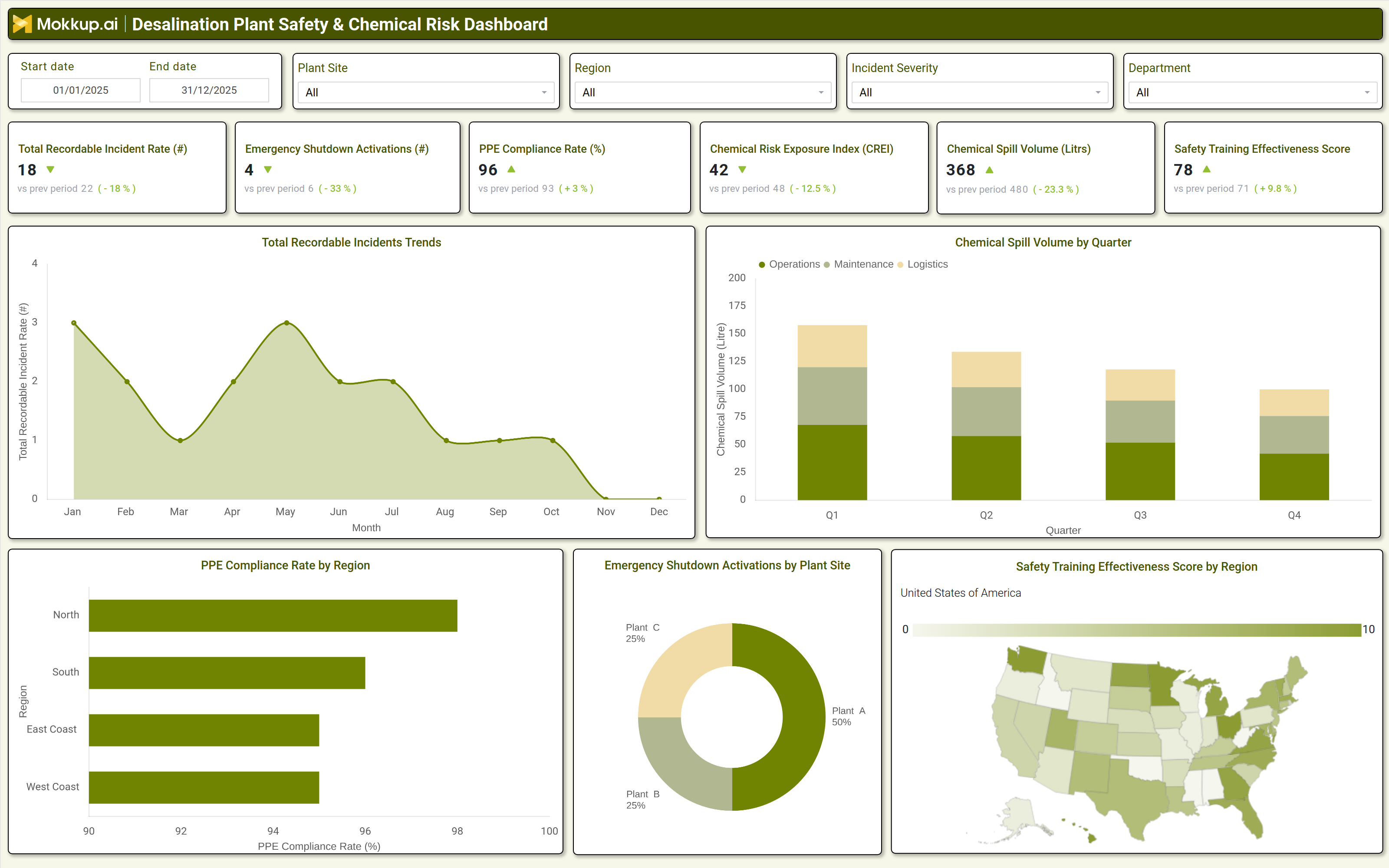1389x868 pixels.
Task: Click down arrow beside CREI value 42
Action: pyautogui.click(x=742, y=169)
